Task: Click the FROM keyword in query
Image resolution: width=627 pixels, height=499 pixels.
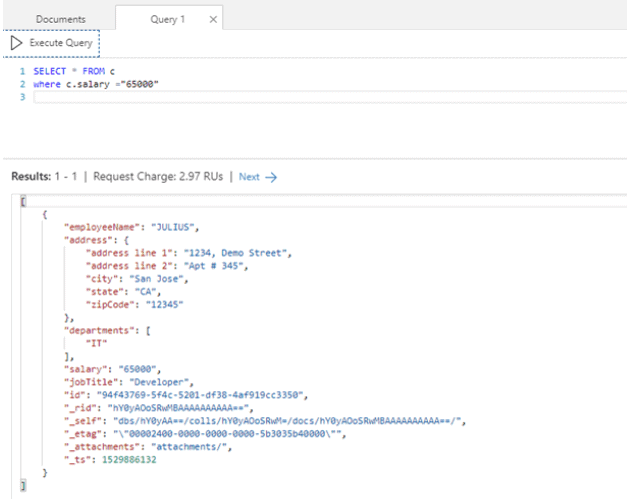Action: (x=94, y=71)
